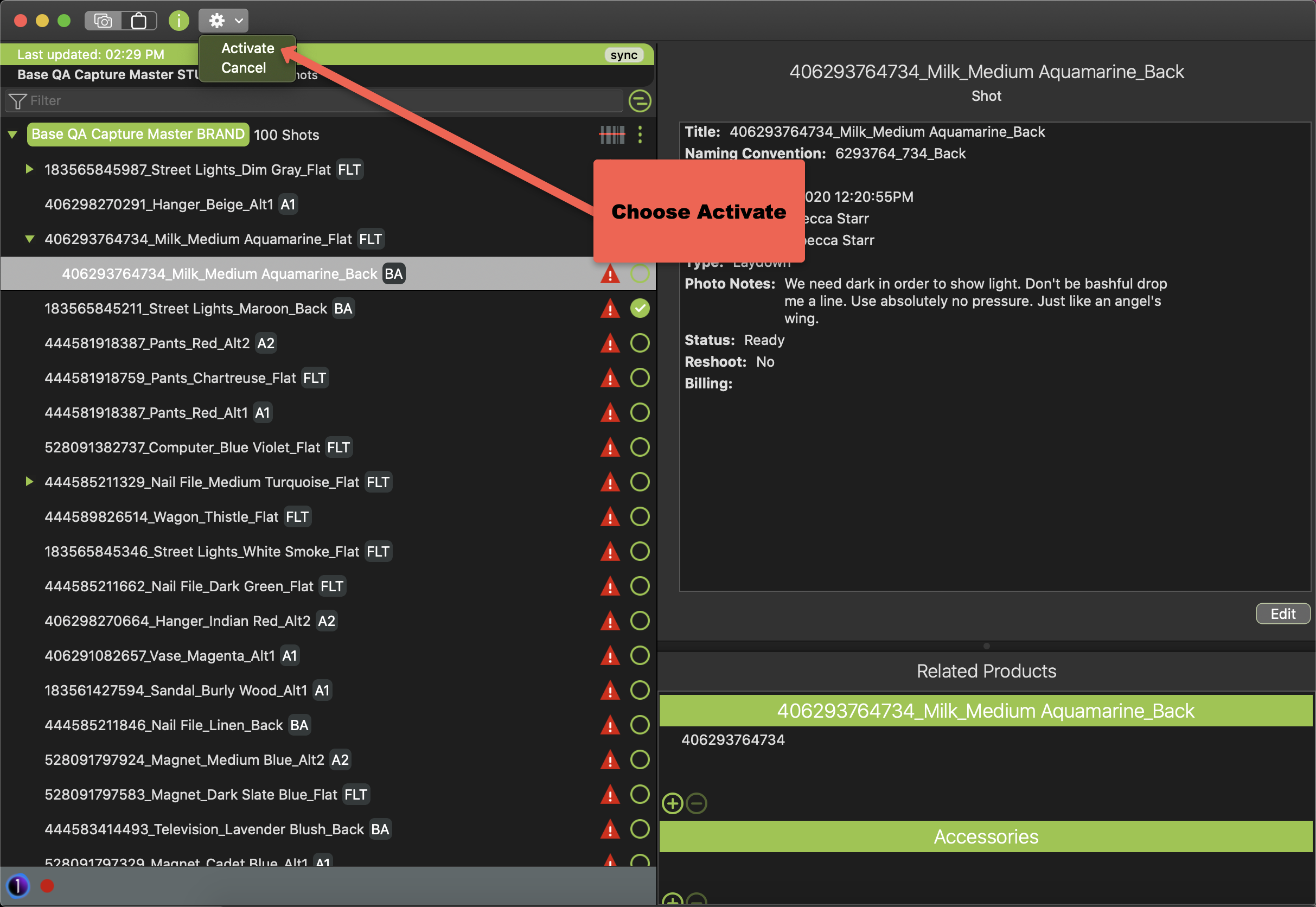Toggle completion circle for Pants_Chartreuse_Flat
Screen dimensions: 1316x907
[640, 378]
